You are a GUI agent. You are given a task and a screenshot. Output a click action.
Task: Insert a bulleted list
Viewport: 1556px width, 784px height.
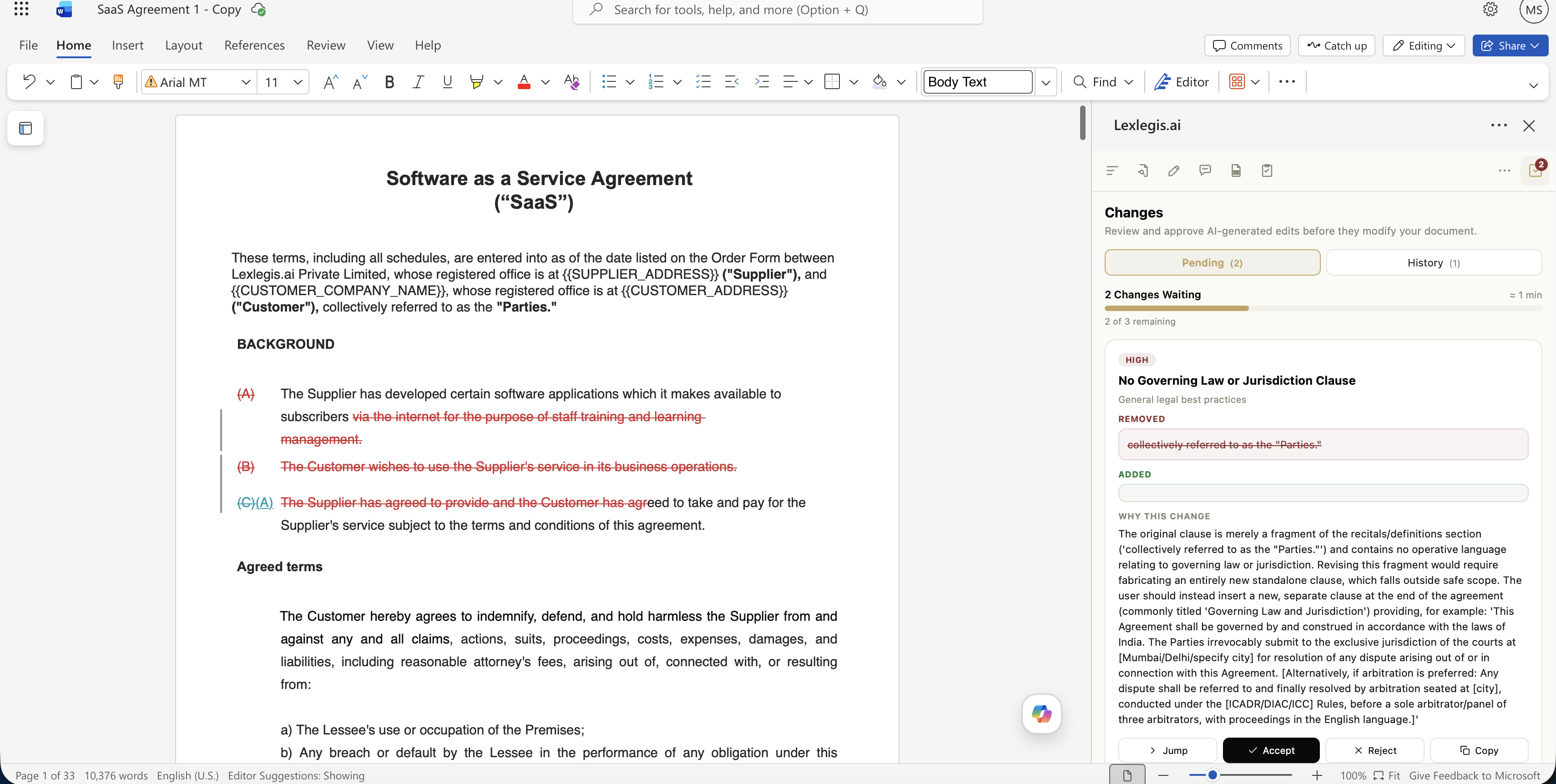[609, 81]
